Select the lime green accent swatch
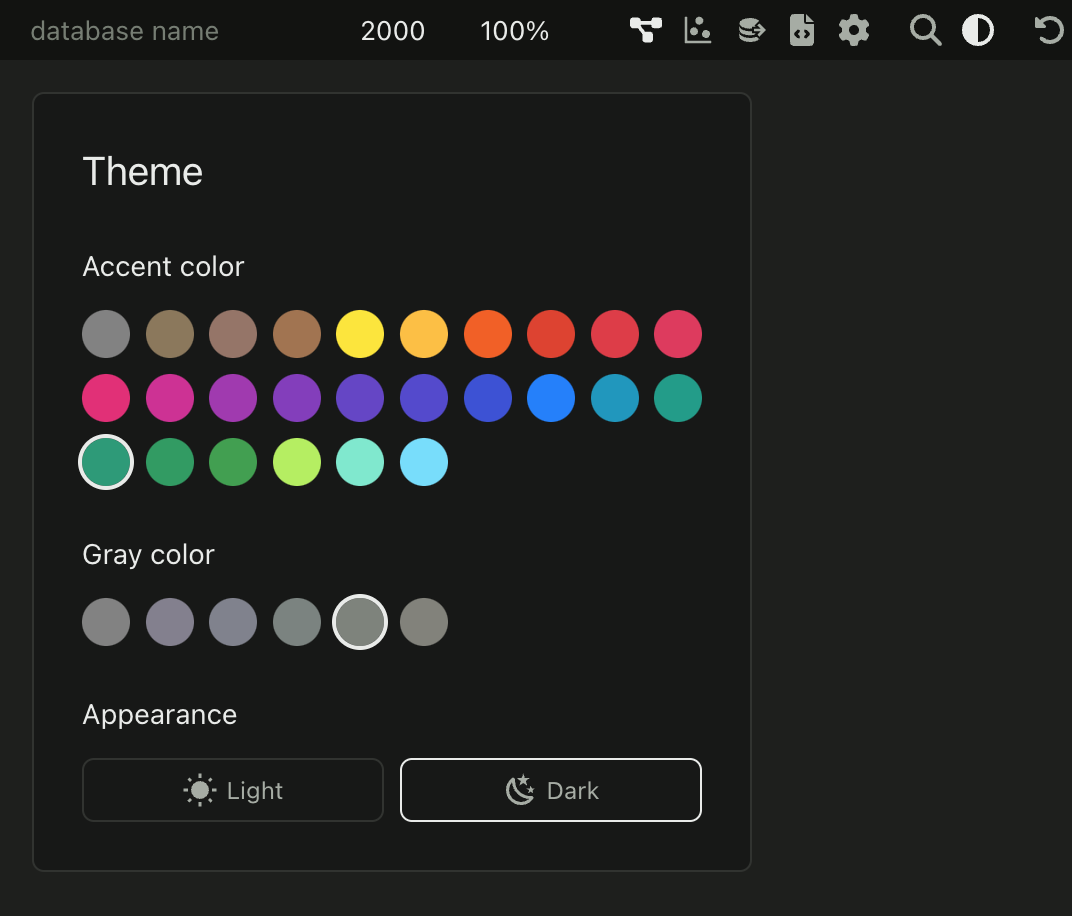Image resolution: width=1072 pixels, height=916 pixels. [297, 462]
